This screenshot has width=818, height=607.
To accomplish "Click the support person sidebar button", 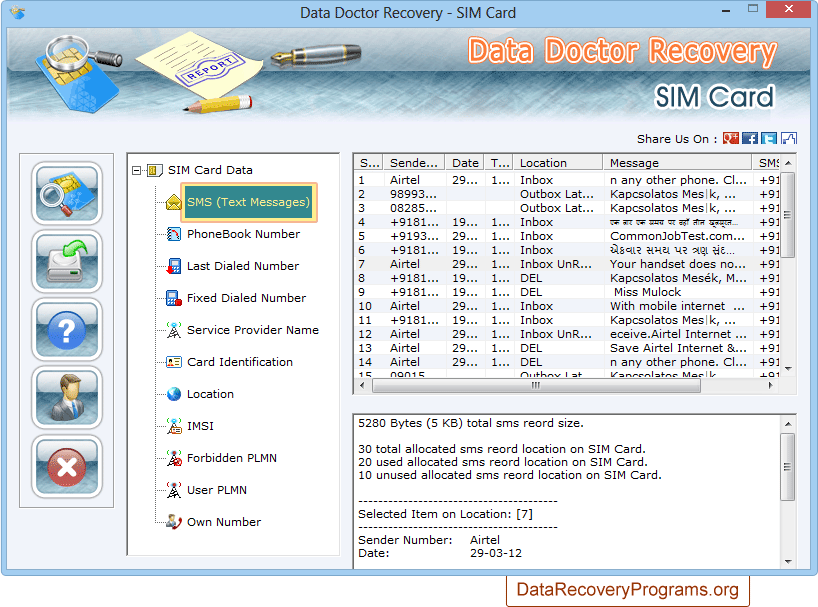I will (x=66, y=398).
